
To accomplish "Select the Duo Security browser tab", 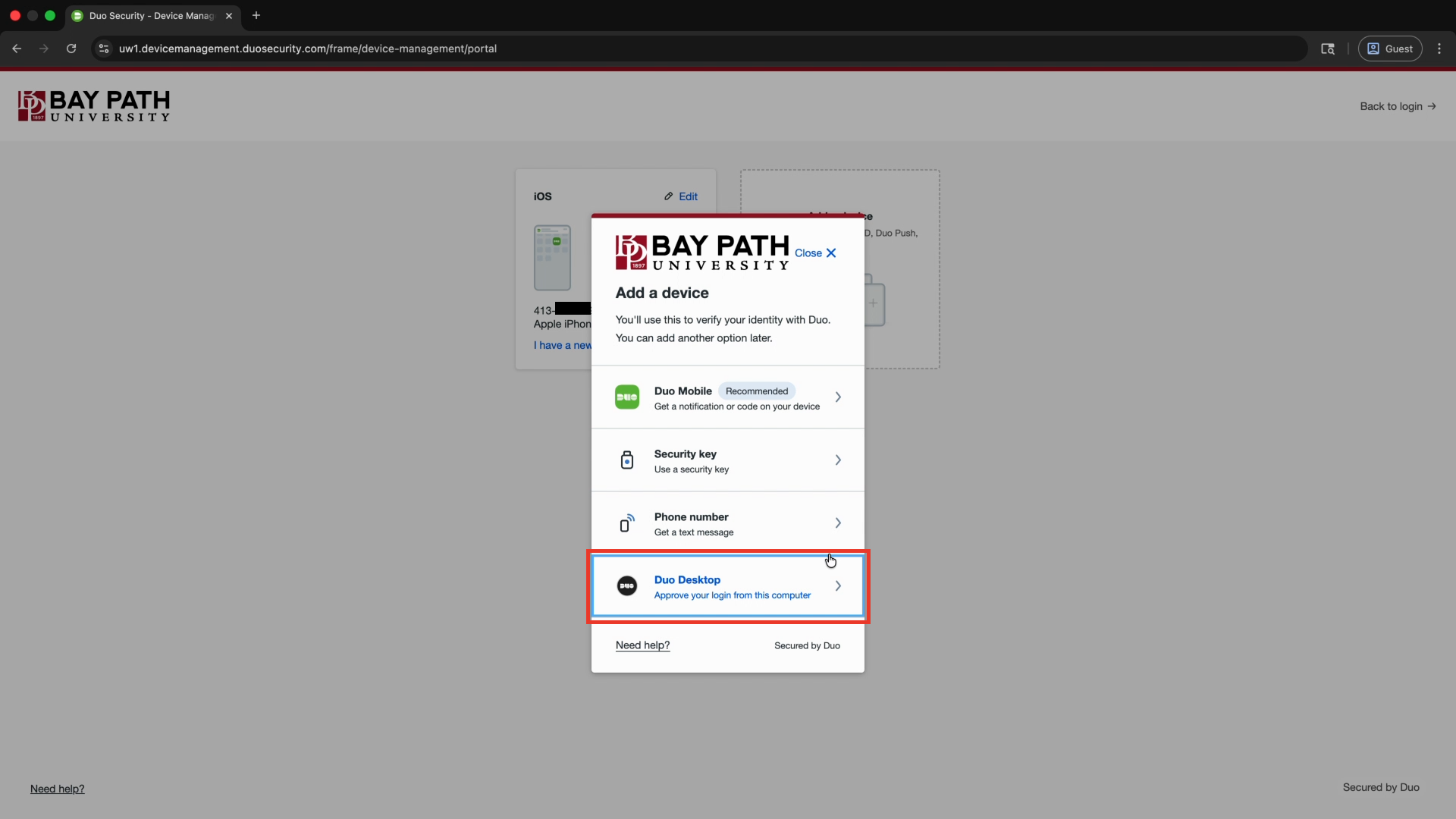I will [x=153, y=16].
